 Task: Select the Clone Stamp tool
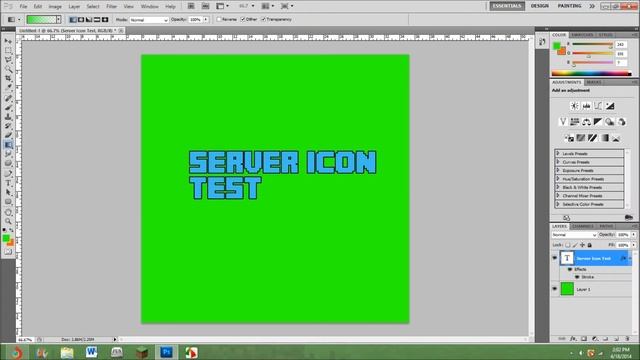(8, 117)
